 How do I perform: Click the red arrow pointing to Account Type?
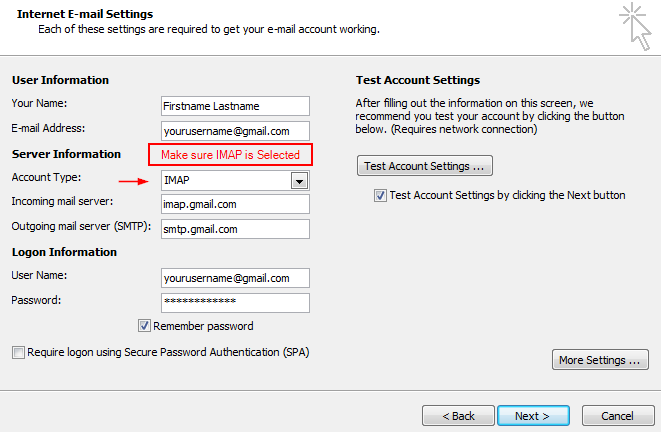pyautogui.click(x=134, y=181)
